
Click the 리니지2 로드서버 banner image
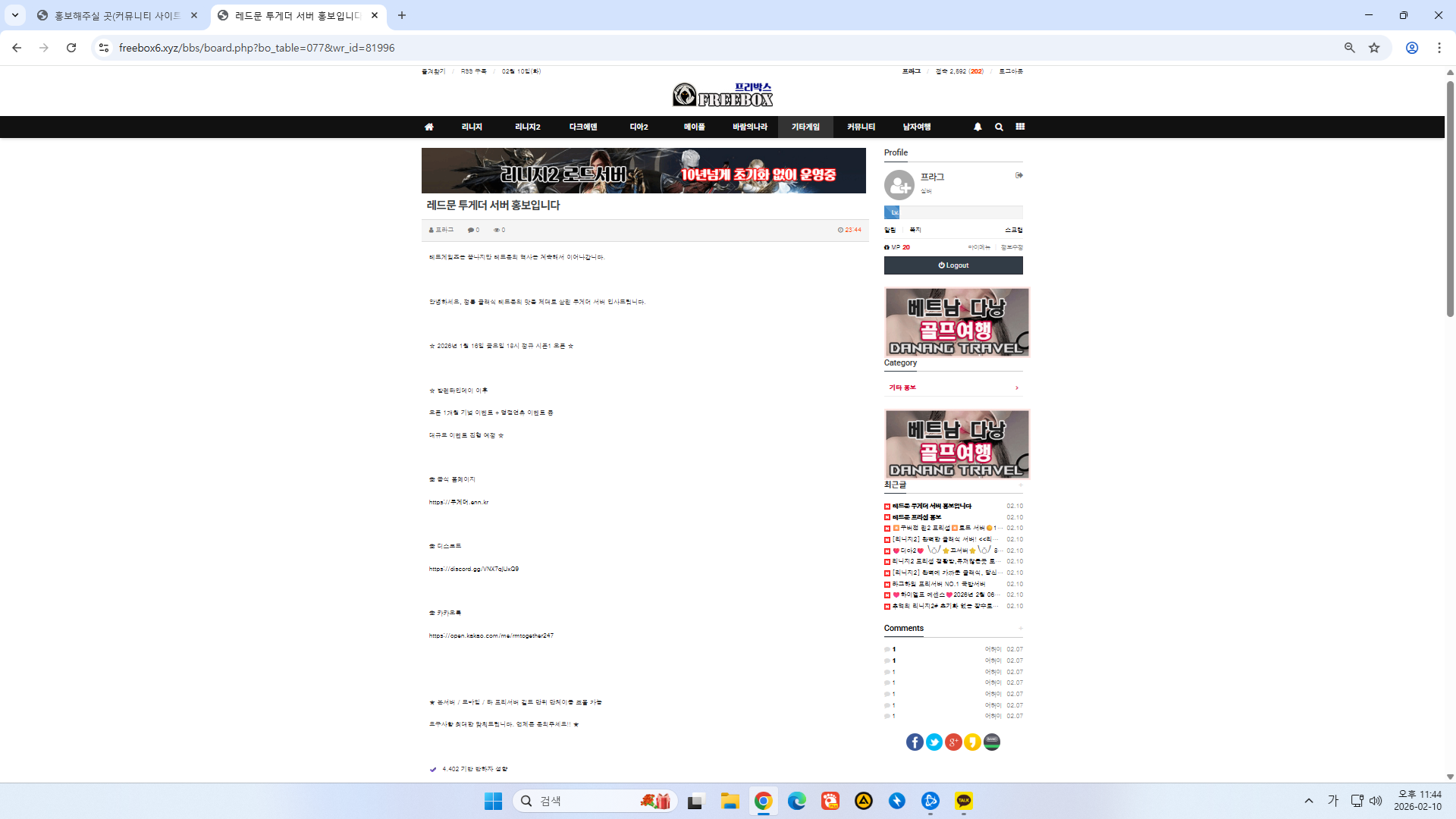[x=643, y=171]
